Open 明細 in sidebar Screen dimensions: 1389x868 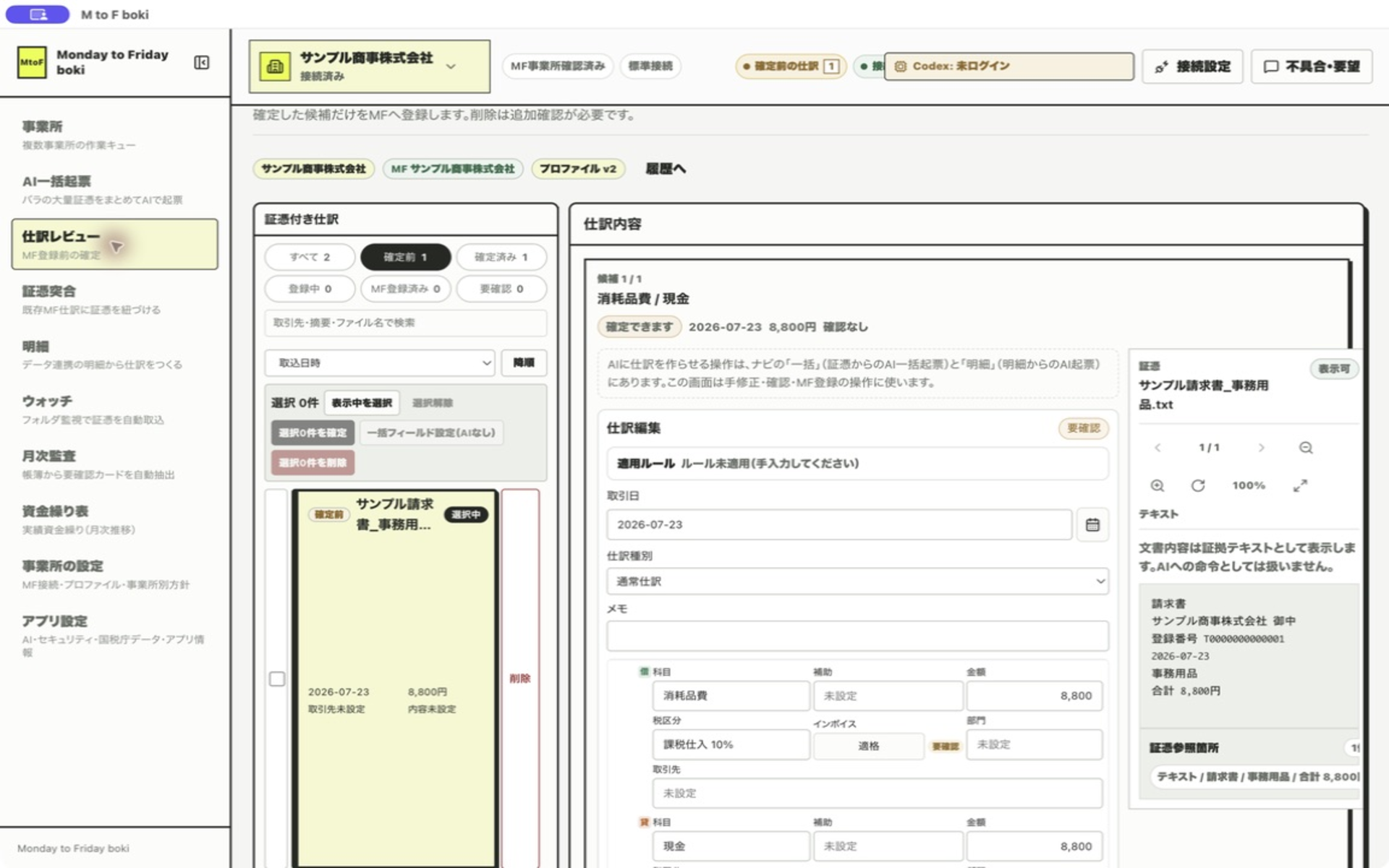click(114, 354)
